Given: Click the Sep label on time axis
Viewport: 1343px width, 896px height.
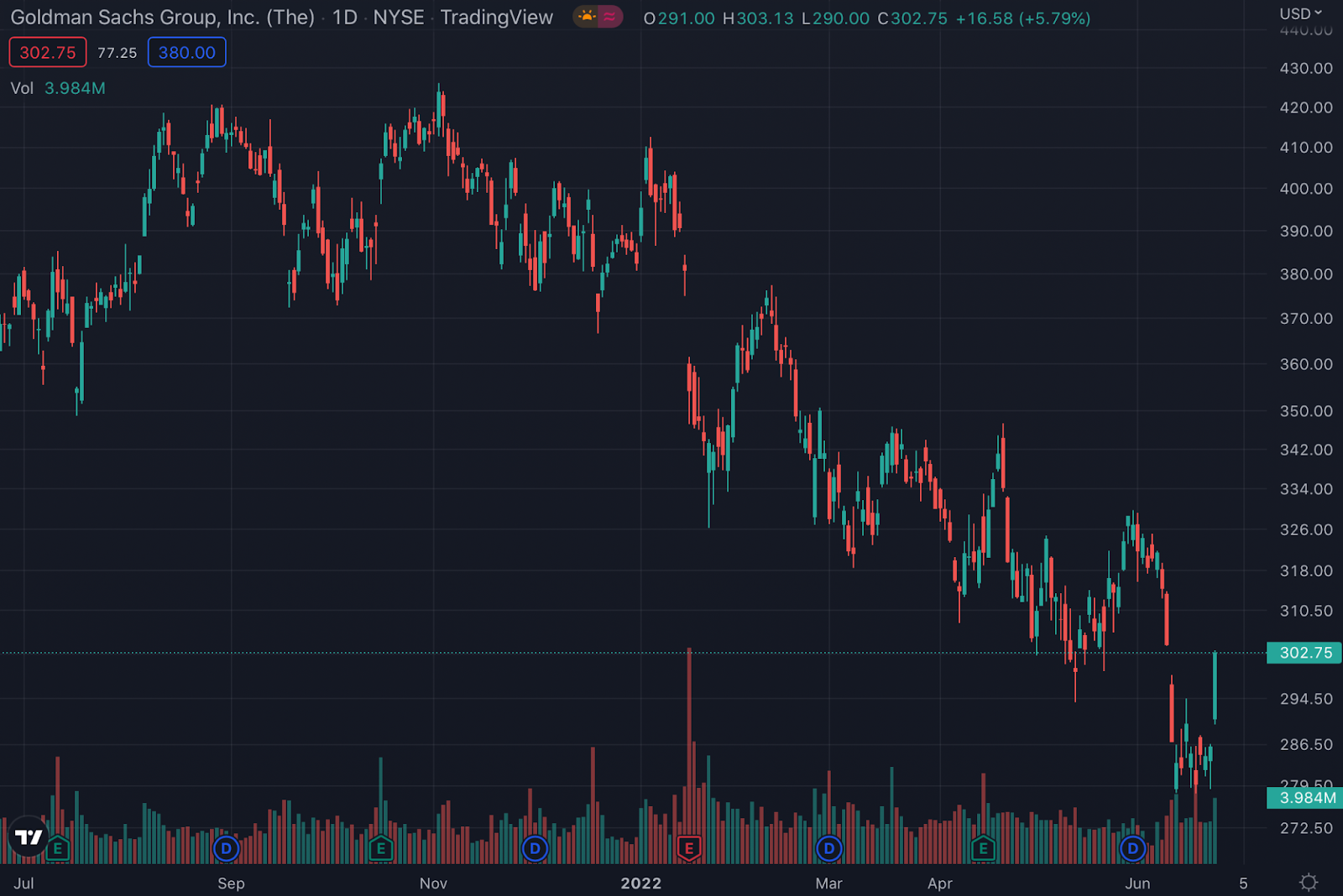Looking at the screenshot, I should point(231,883).
